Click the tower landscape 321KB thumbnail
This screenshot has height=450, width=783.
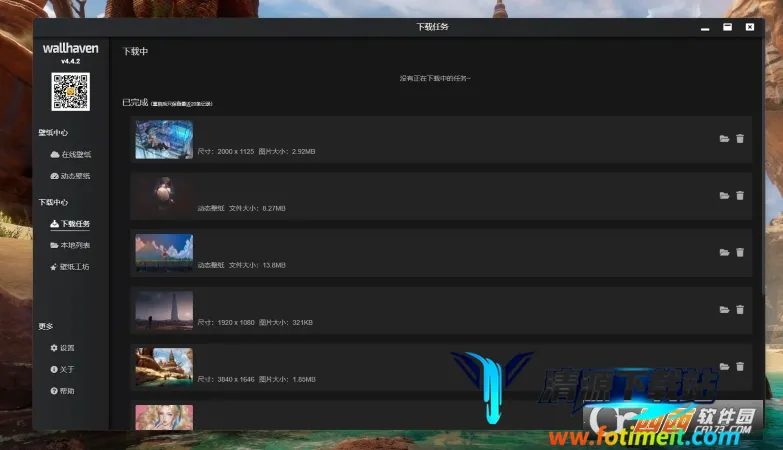[164, 311]
